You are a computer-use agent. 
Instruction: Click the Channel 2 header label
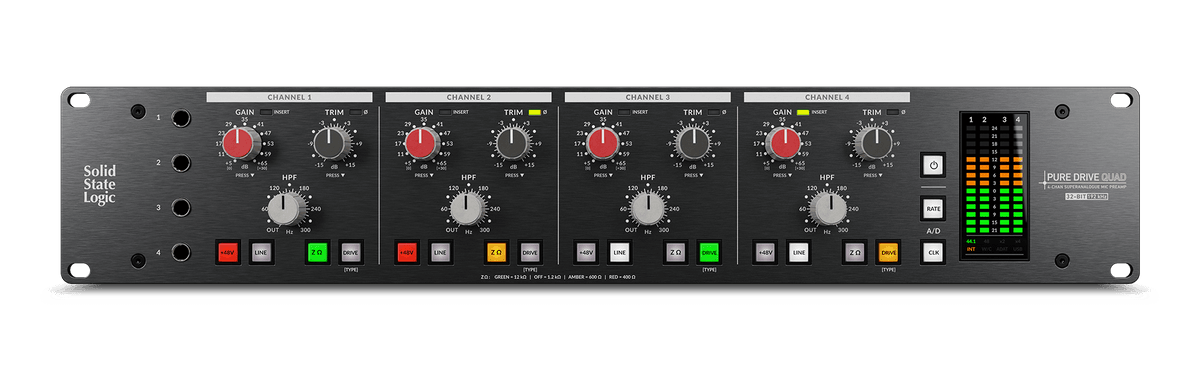[468, 97]
